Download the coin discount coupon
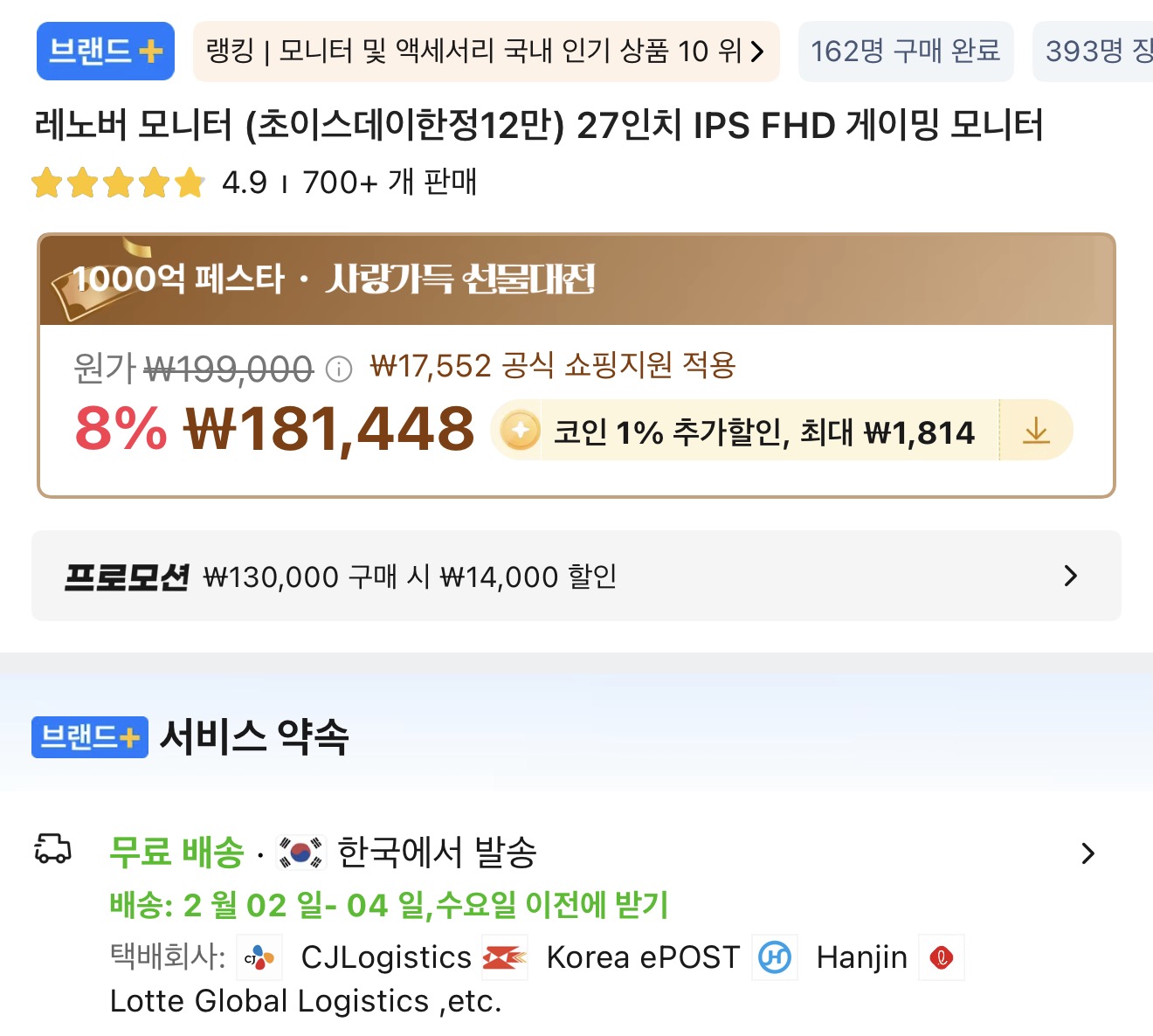 coord(1036,431)
